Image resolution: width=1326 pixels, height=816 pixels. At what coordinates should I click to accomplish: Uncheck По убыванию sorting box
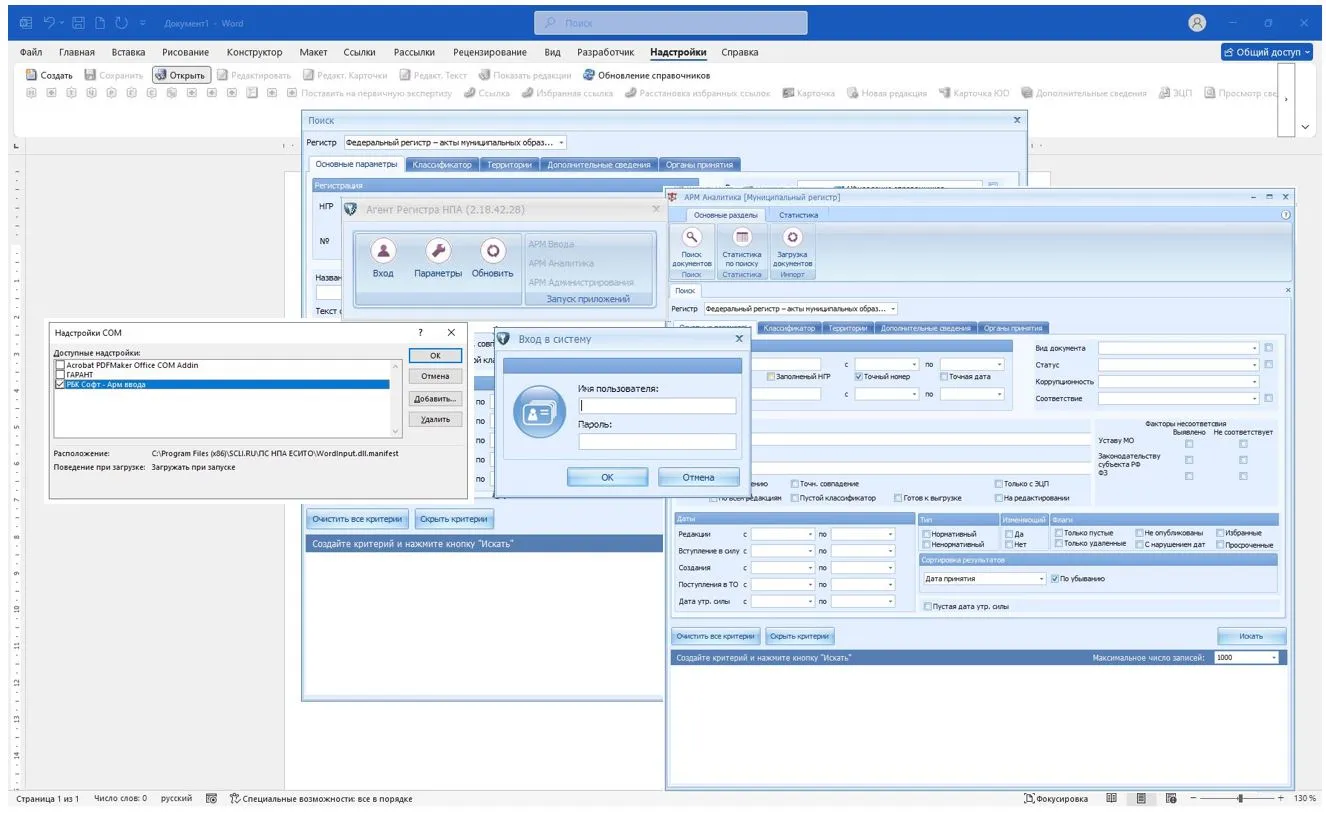1054,579
